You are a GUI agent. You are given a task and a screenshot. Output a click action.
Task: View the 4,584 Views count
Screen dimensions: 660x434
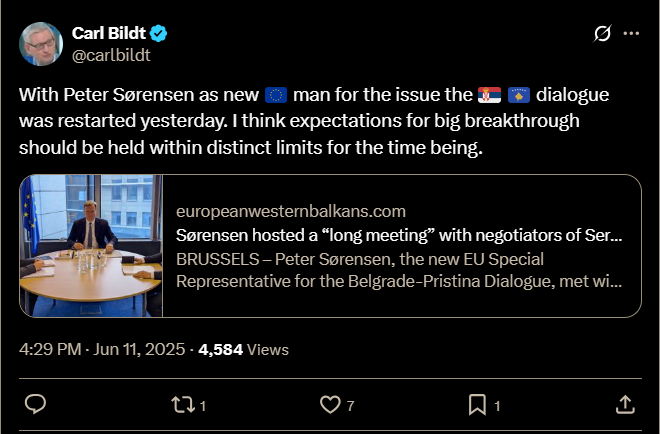(243, 350)
